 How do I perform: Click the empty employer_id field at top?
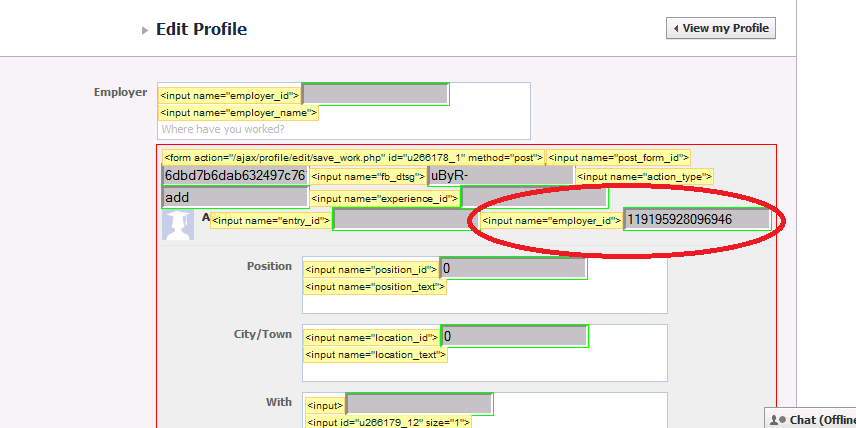pyautogui.click(x=375, y=94)
